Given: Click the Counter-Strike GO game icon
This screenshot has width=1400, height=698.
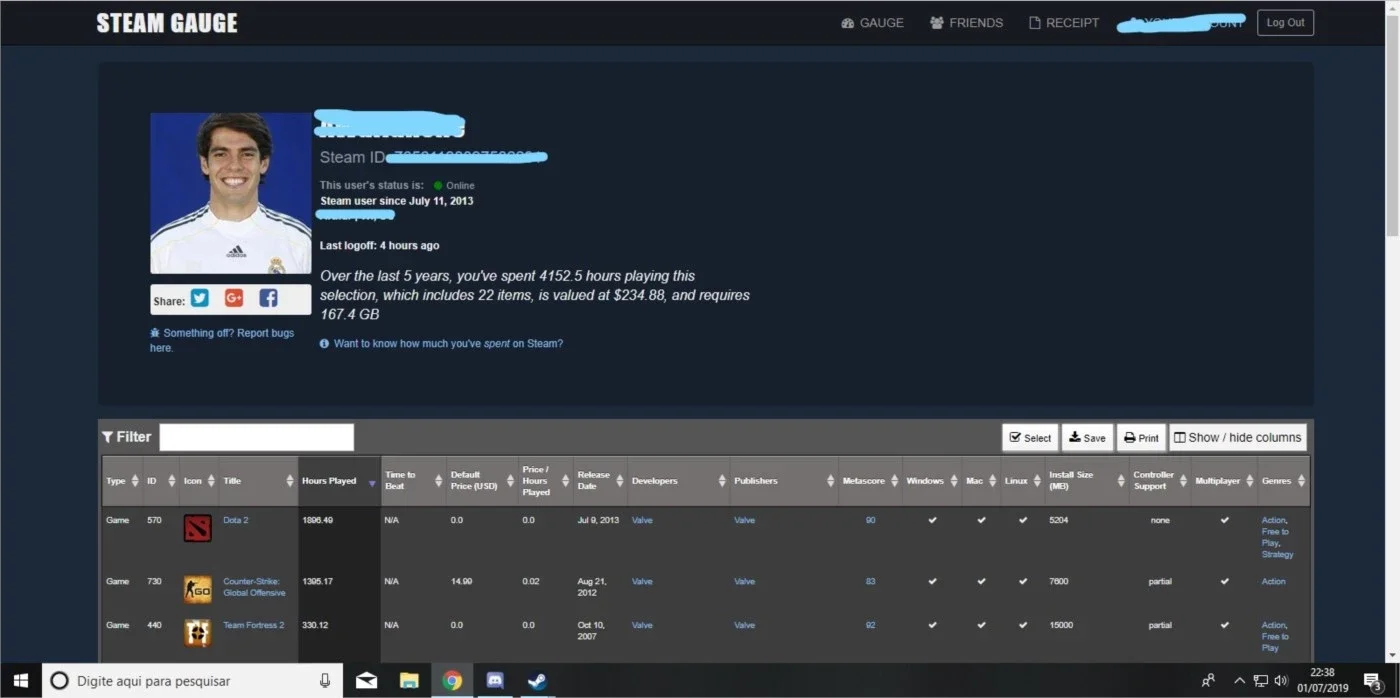Looking at the screenshot, I should (197, 589).
